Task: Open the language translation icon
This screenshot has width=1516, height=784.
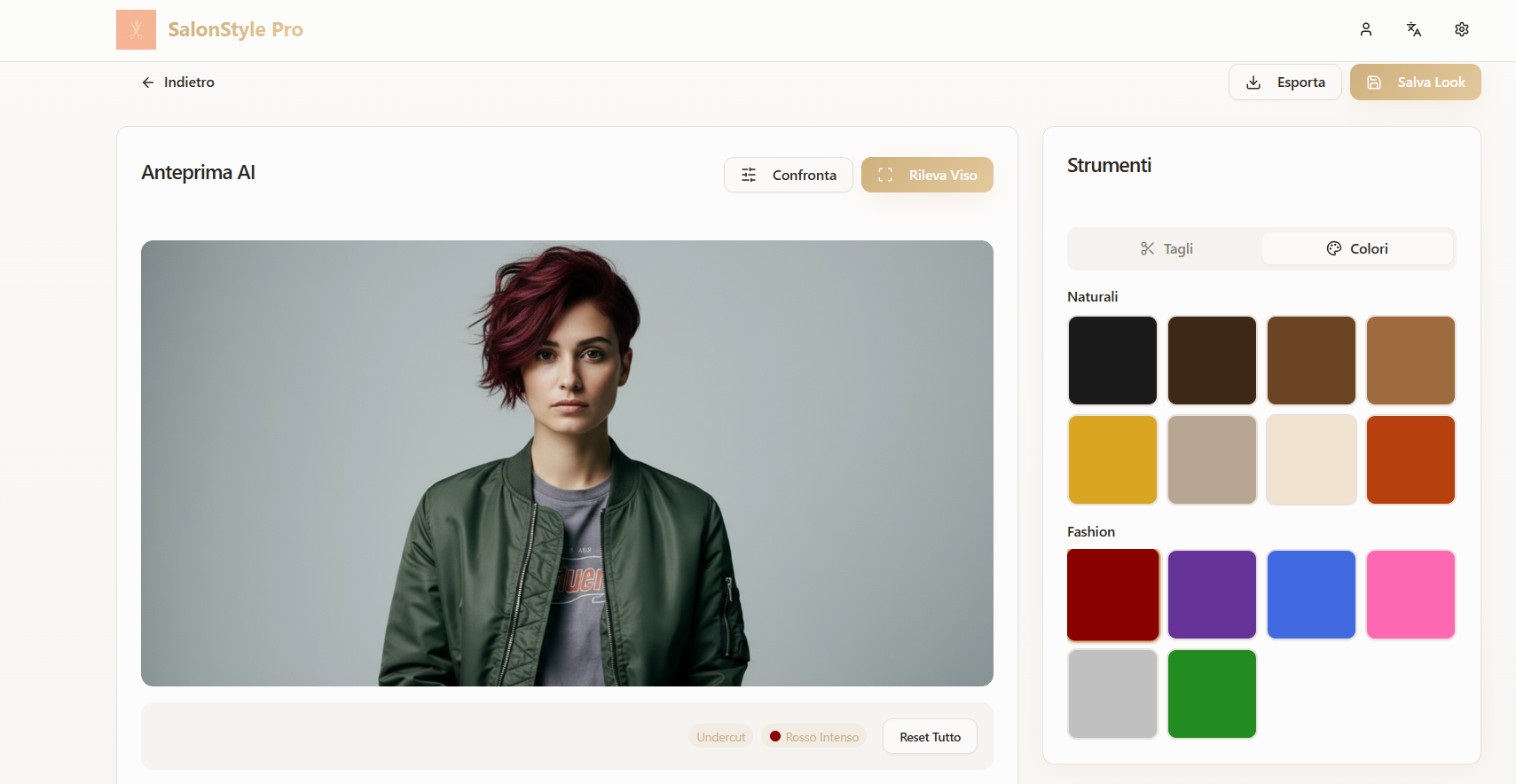Action: pyautogui.click(x=1413, y=29)
